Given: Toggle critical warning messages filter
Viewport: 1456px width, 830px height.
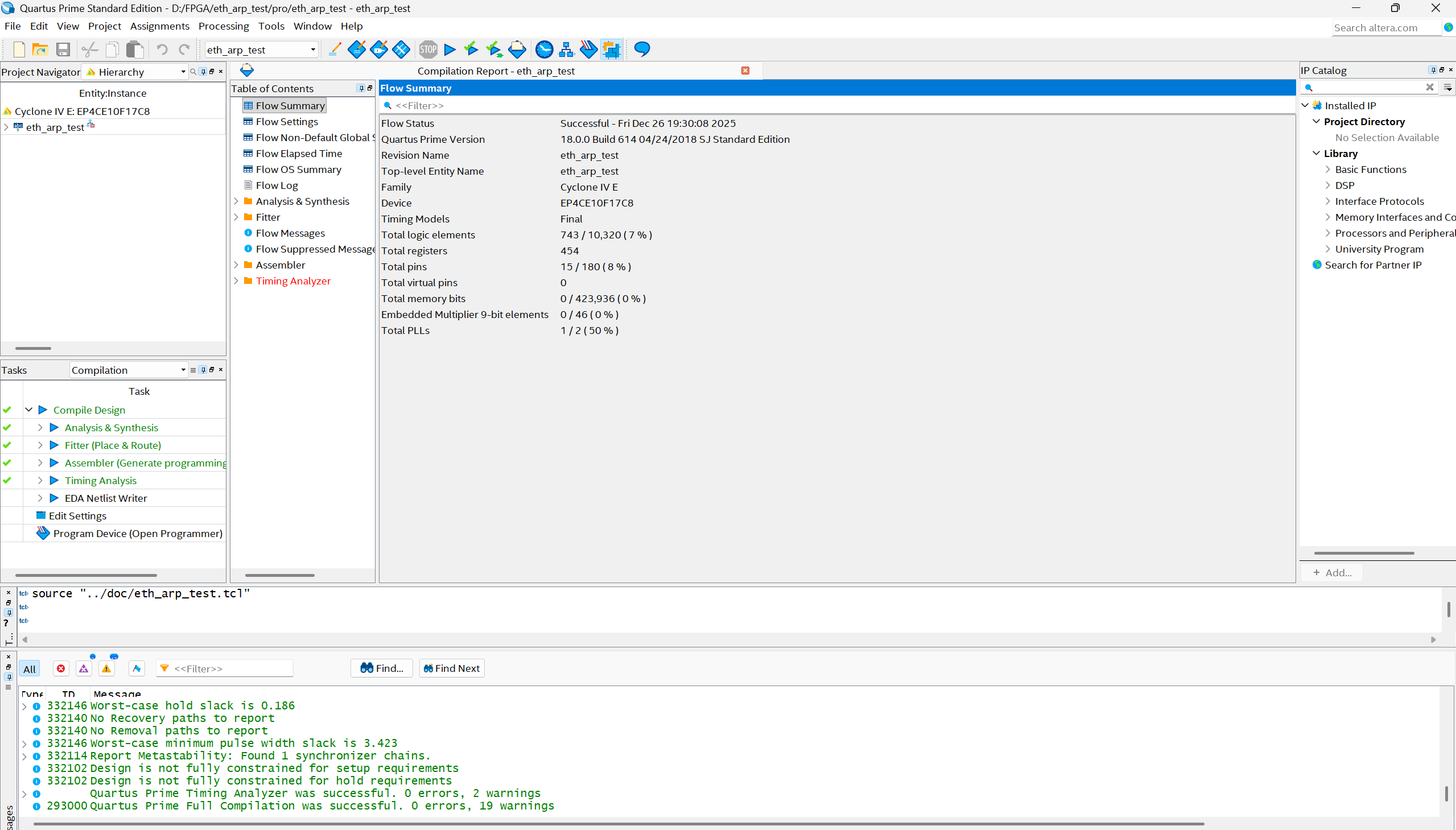Looking at the screenshot, I should pos(84,668).
